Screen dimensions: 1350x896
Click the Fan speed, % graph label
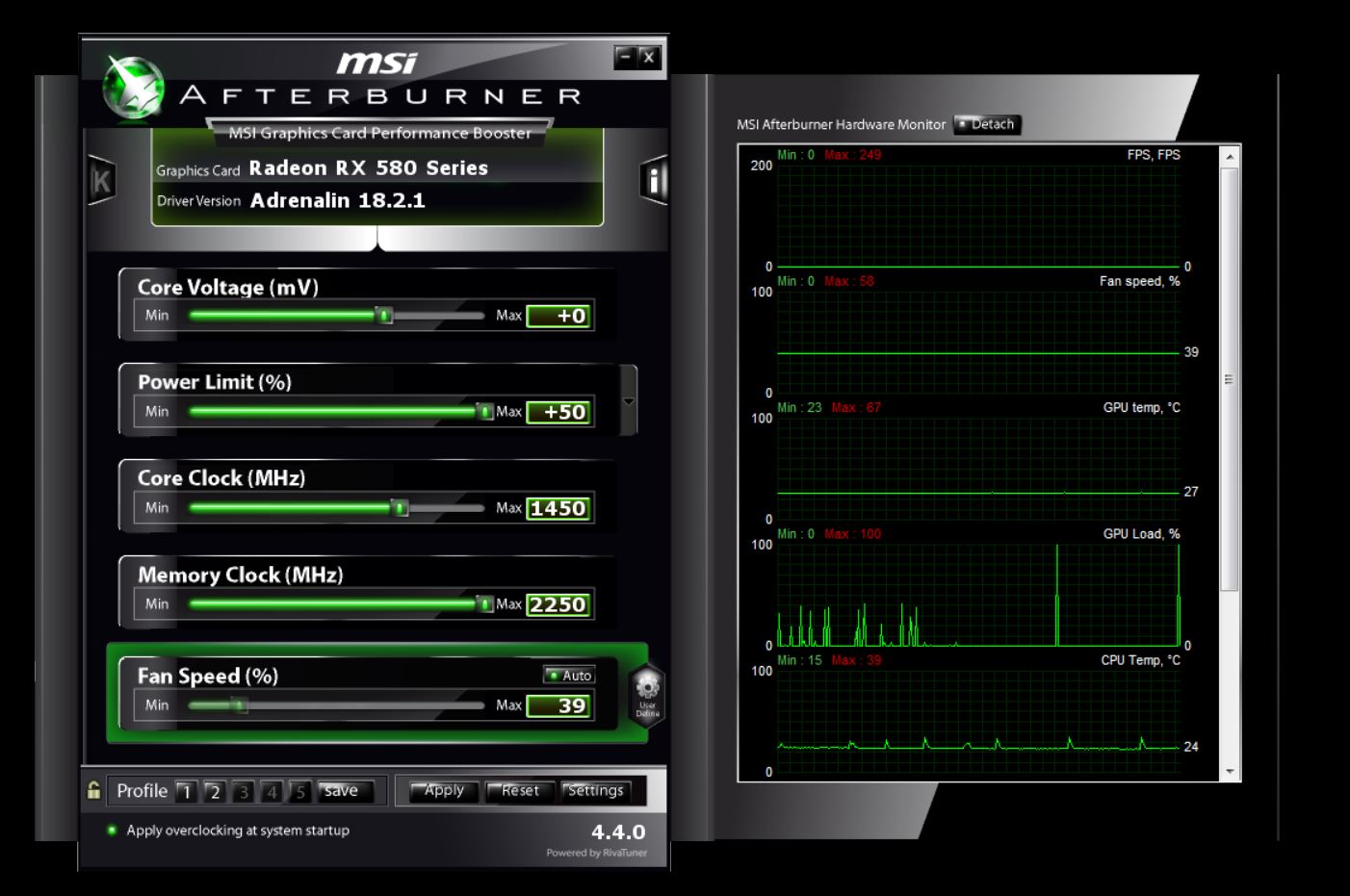pos(1140,281)
